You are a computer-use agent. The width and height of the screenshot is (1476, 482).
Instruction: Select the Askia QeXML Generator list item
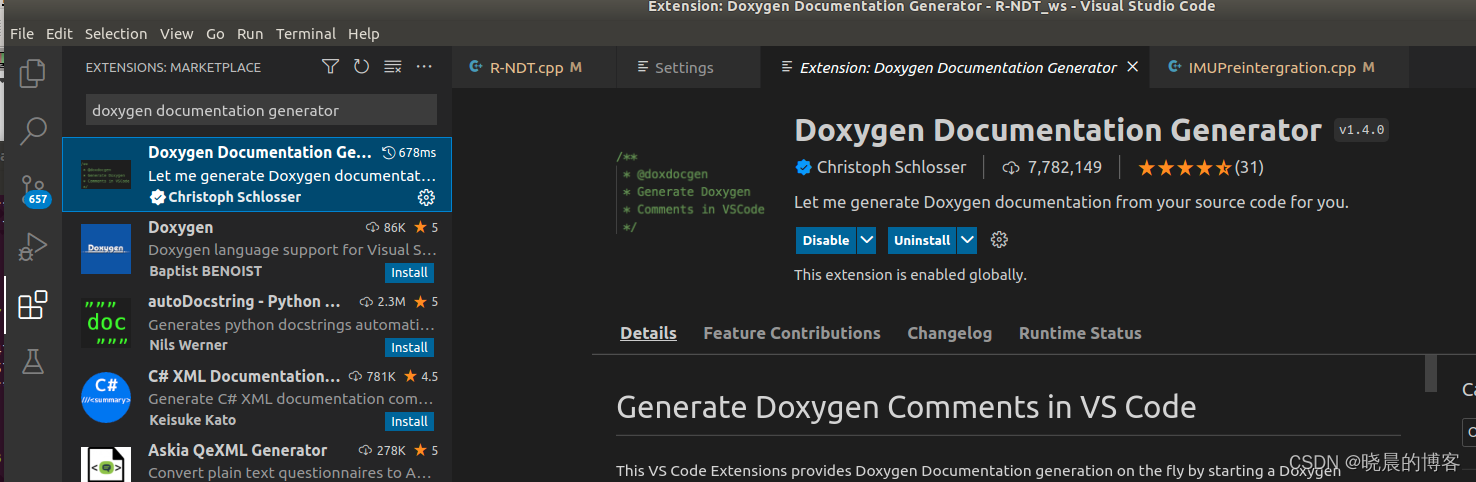tap(257, 461)
